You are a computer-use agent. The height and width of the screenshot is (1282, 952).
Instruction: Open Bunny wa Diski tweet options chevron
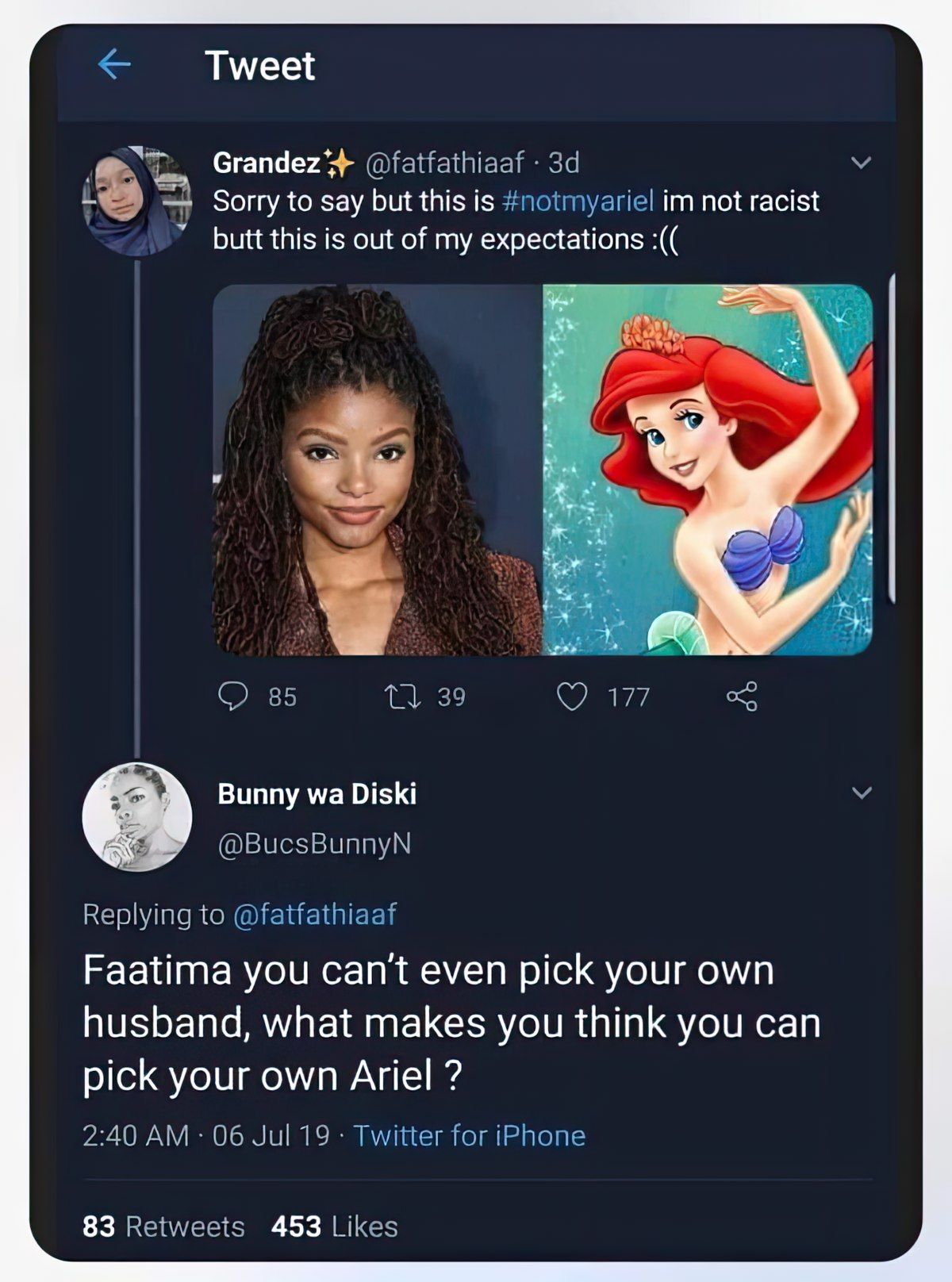pyautogui.click(x=861, y=793)
